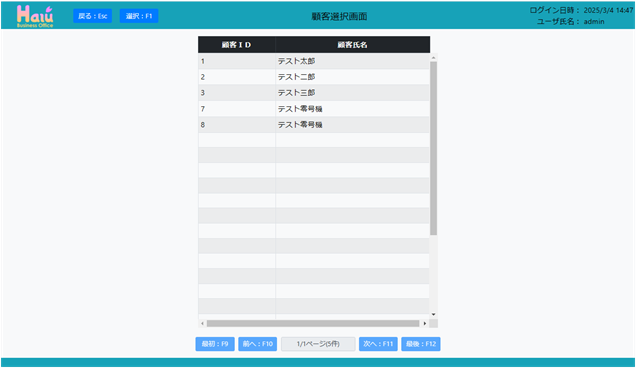Screen dimensions: 636x368
Task: Select customer row テスト二郎
Action: pyautogui.click(x=314, y=77)
